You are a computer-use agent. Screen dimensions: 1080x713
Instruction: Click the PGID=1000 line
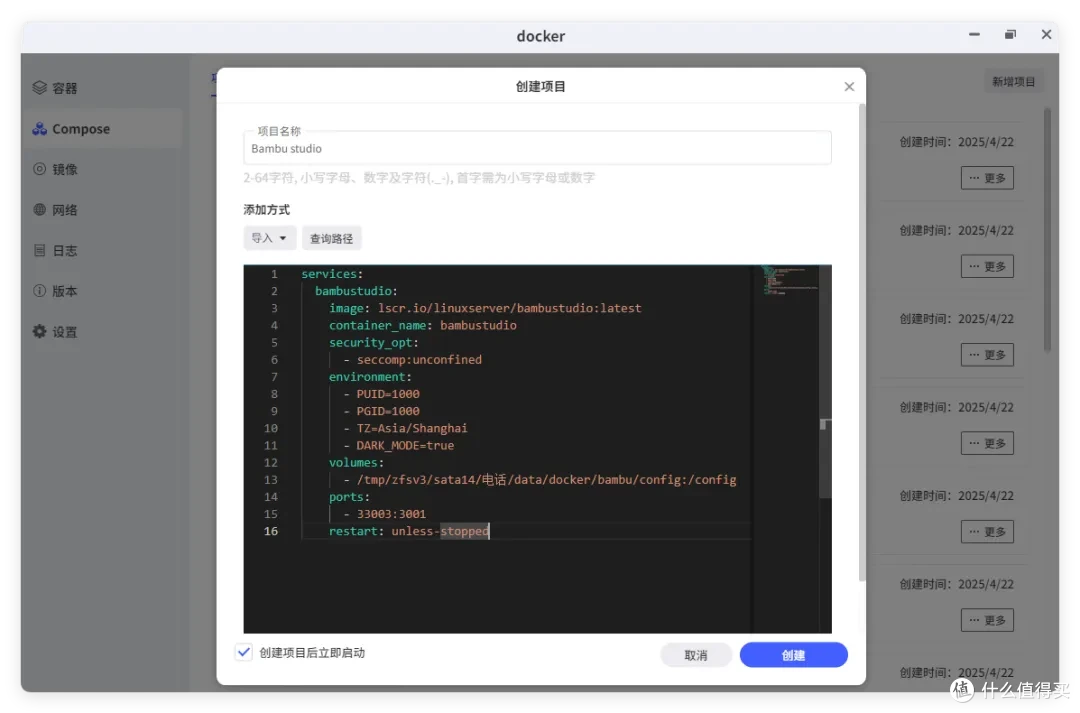[x=381, y=411]
